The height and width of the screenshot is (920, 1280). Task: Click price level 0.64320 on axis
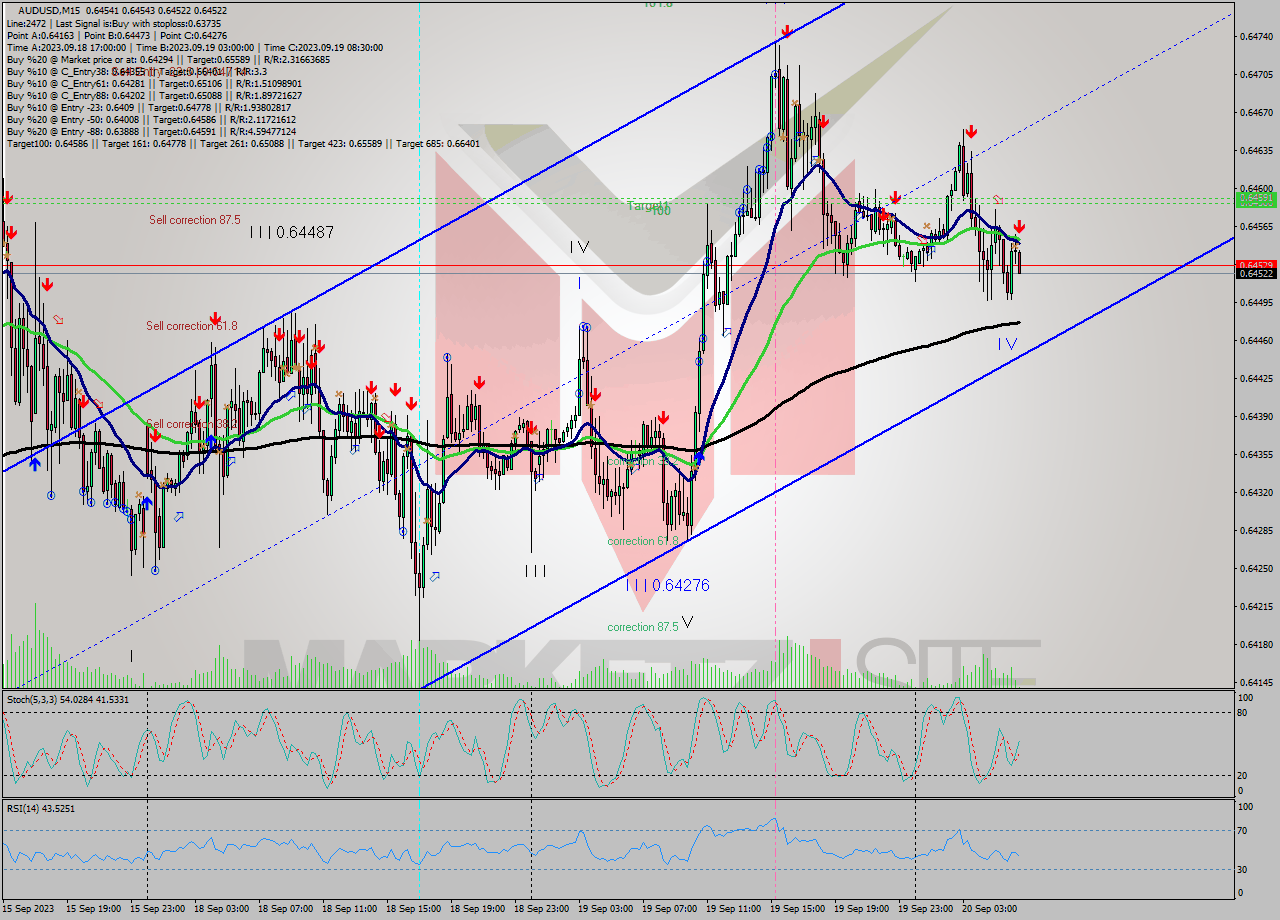tap(1256, 493)
